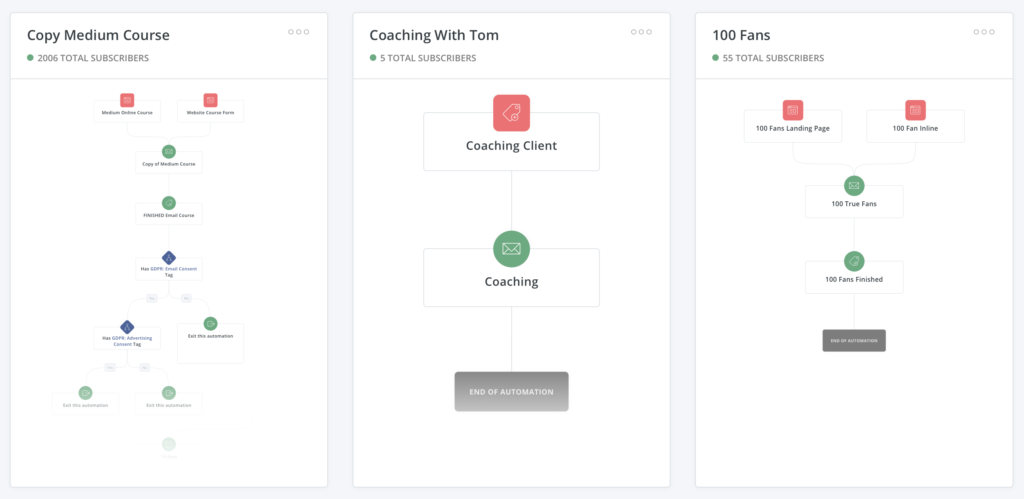Select the Copy of Medium Course sequence node
Screen dimensions: 1024x499
[168, 163]
